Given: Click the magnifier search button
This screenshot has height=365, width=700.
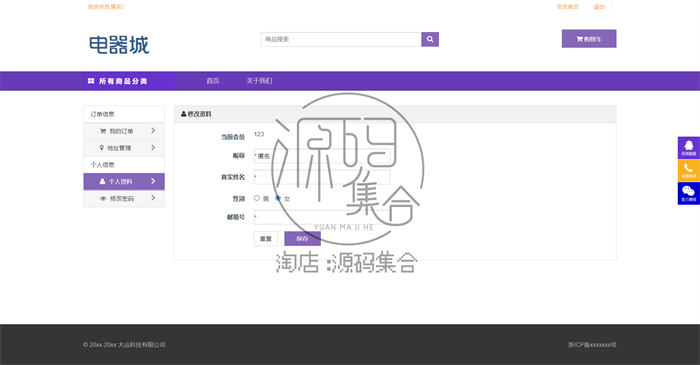Looking at the screenshot, I should 430,39.
